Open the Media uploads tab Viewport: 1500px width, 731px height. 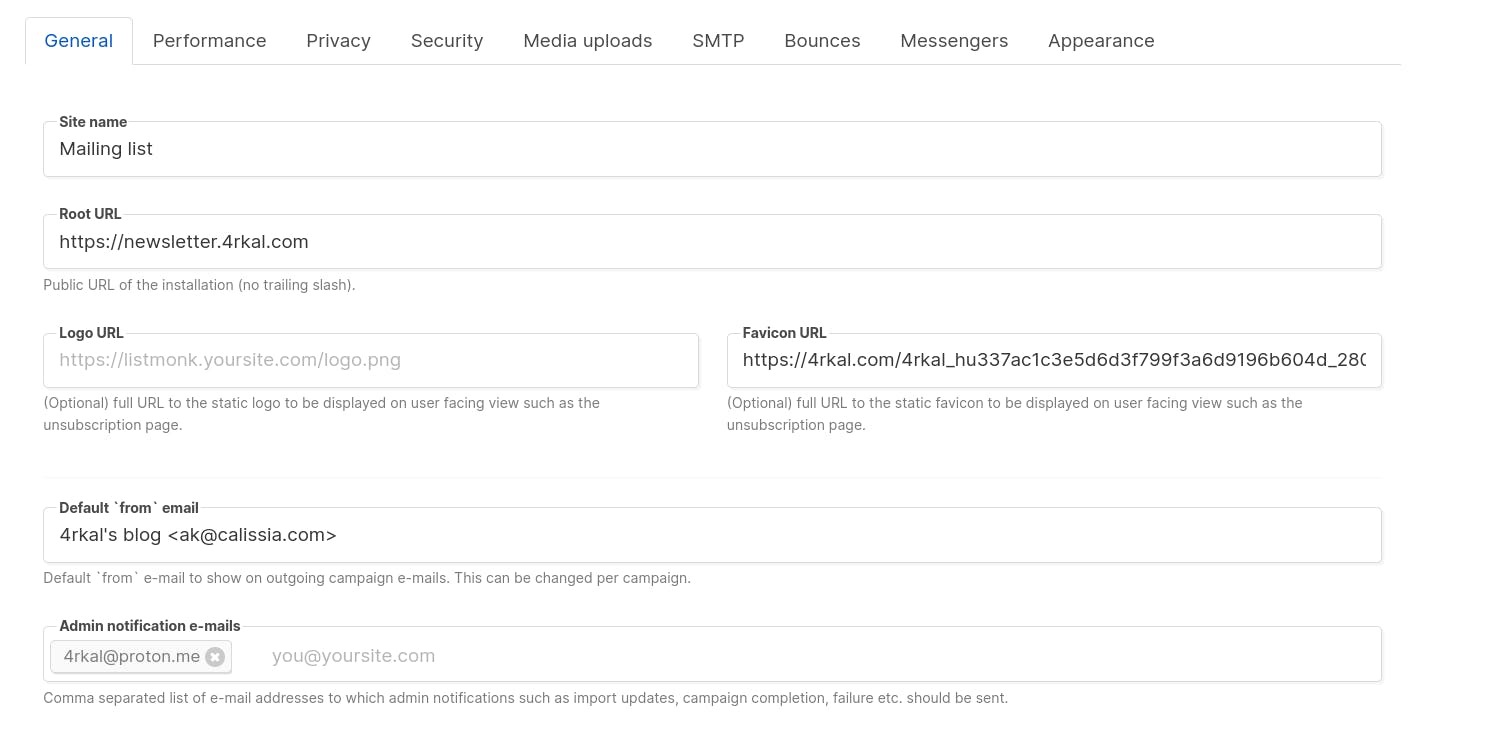(x=587, y=41)
